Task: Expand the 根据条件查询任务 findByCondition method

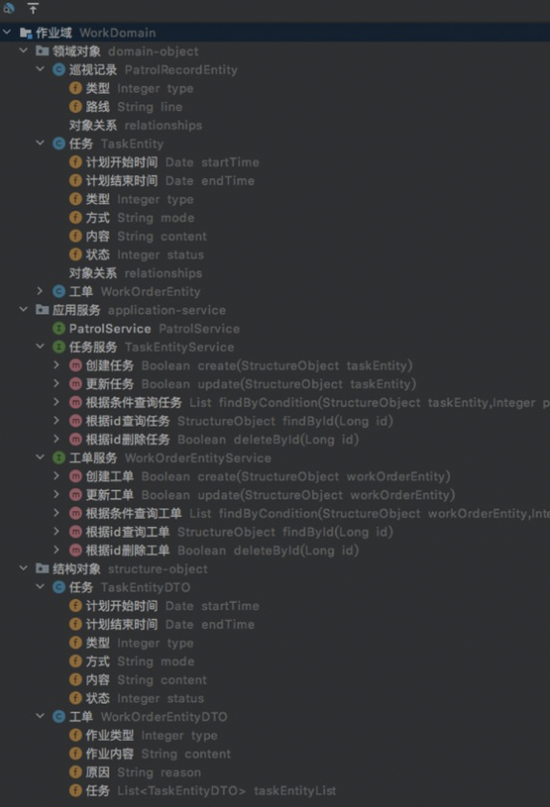Action: pyautogui.click(x=57, y=402)
